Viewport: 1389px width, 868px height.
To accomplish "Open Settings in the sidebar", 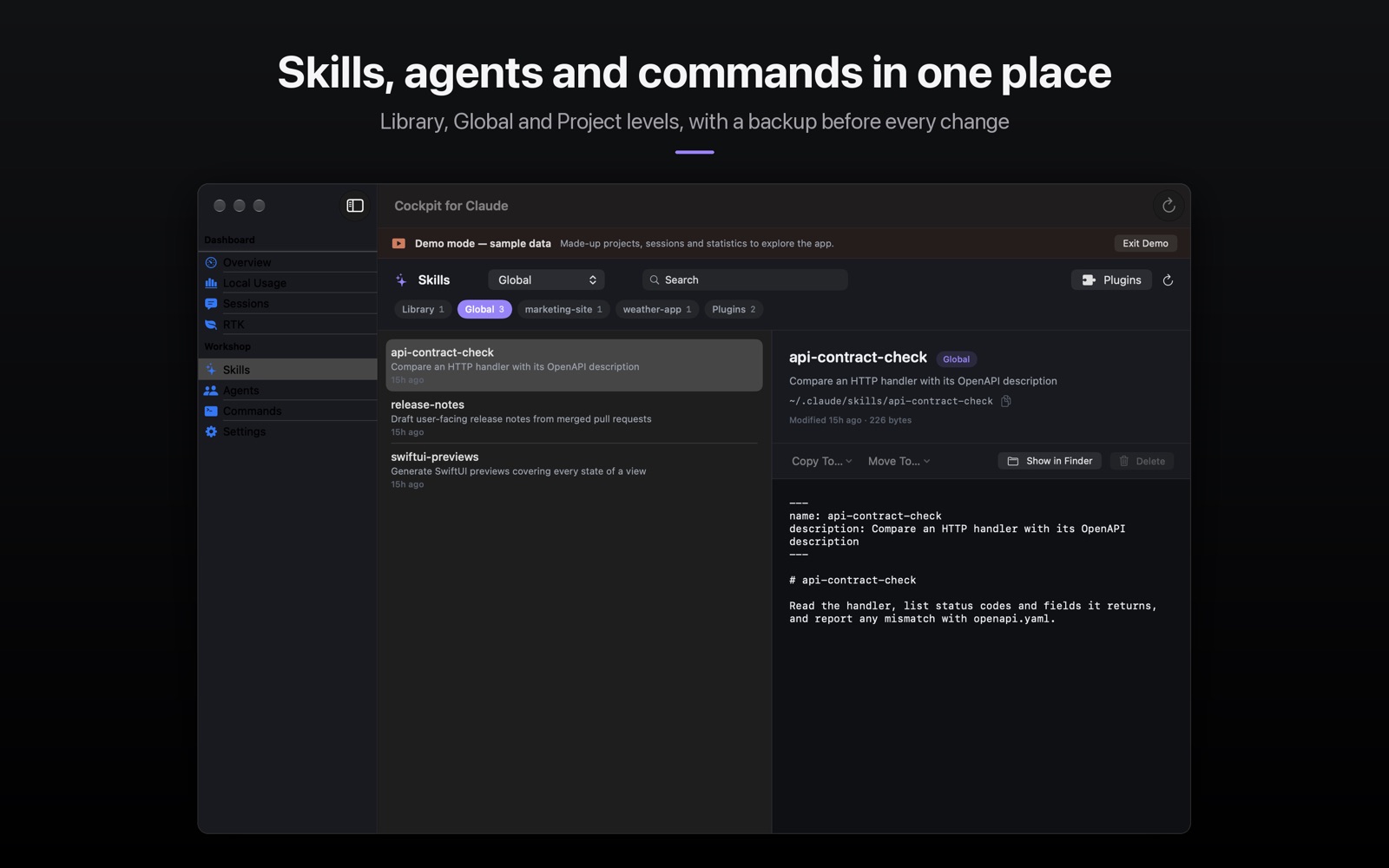I will pyautogui.click(x=287, y=432).
